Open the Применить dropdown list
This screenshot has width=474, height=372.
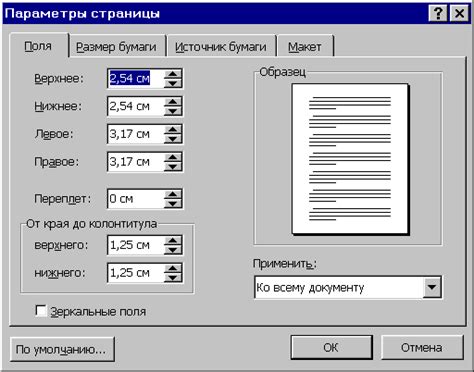pos(432,287)
